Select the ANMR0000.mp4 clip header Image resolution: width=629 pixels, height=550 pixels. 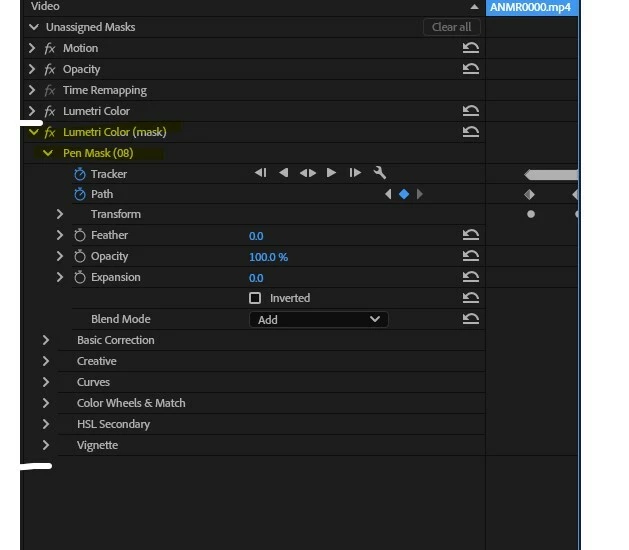[532, 8]
